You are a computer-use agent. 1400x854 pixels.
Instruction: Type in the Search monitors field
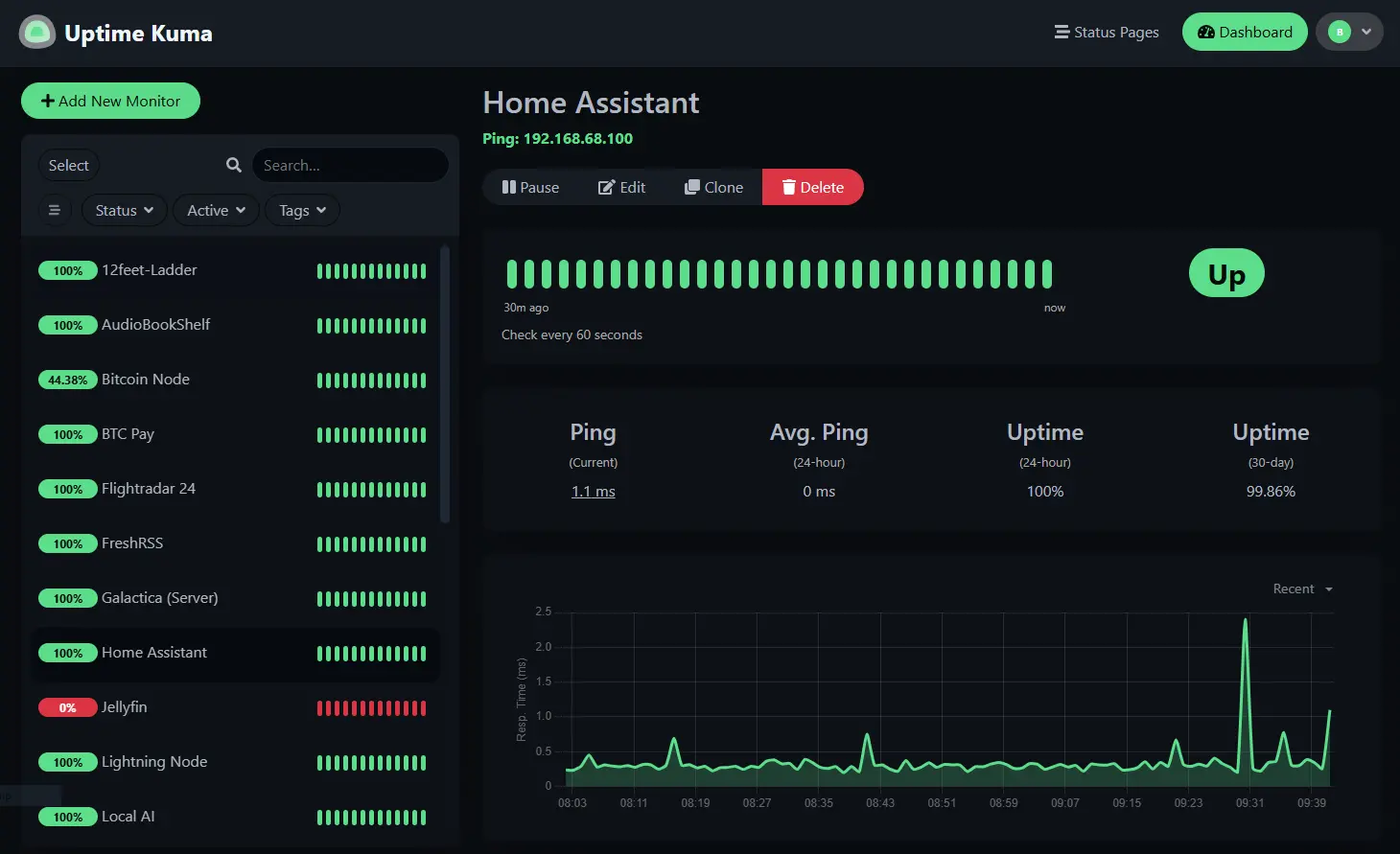[350, 165]
